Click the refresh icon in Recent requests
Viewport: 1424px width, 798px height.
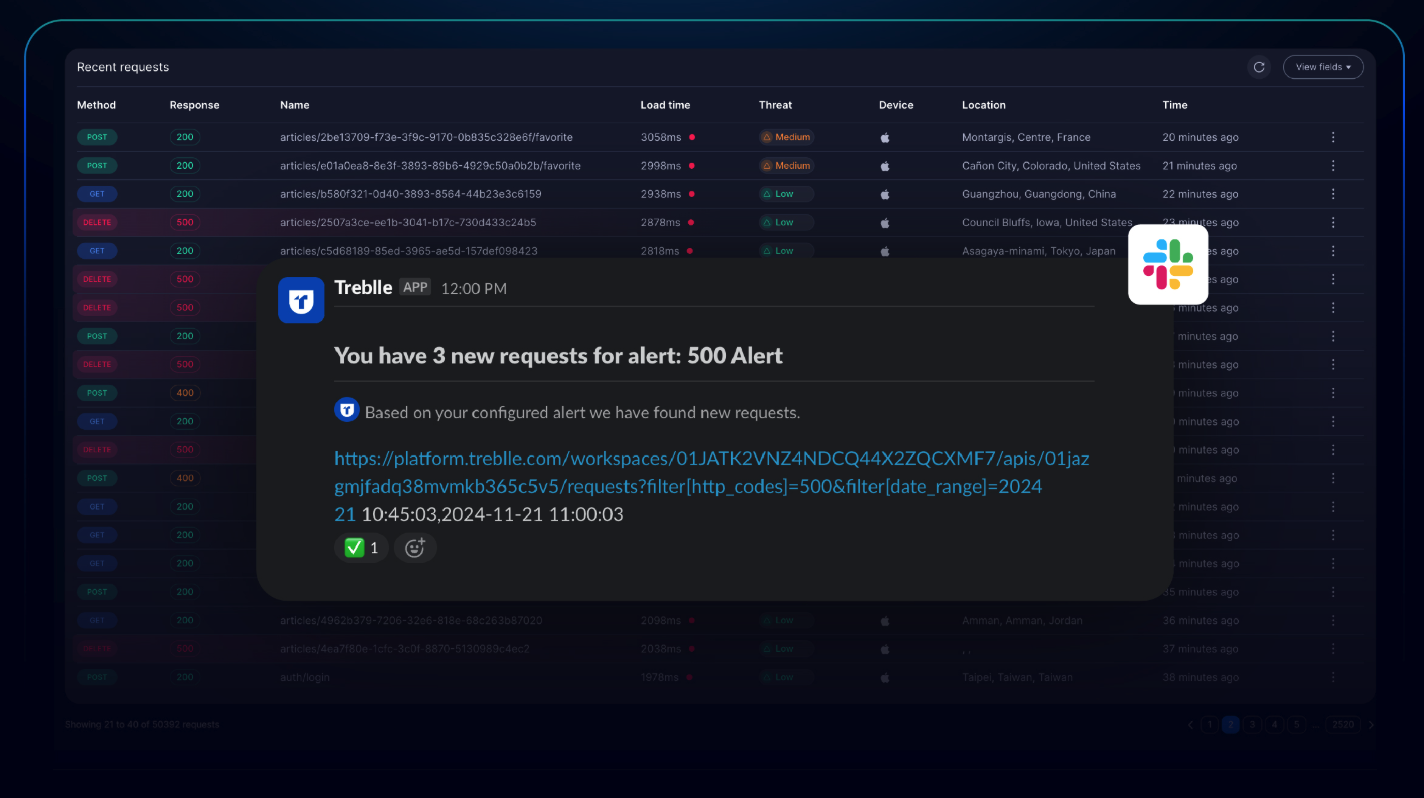pyautogui.click(x=1259, y=67)
